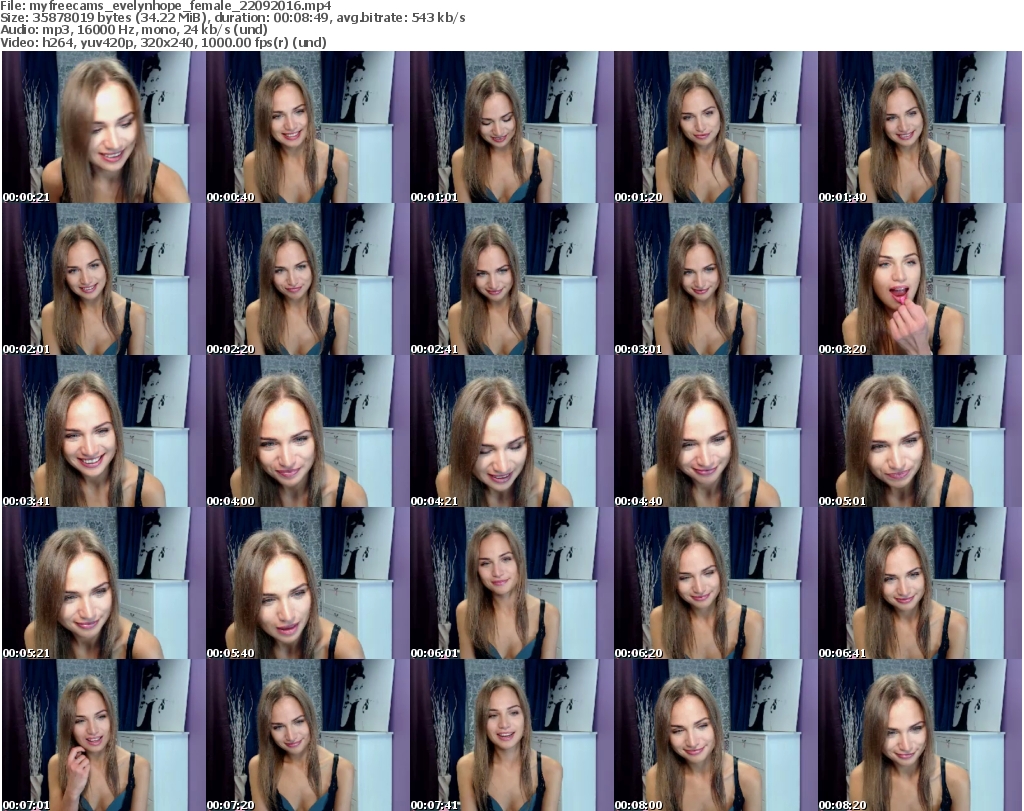The image size is (1024, 811).
Task: Choose the frame stamped 00:01:40
Action: point(919,127)
